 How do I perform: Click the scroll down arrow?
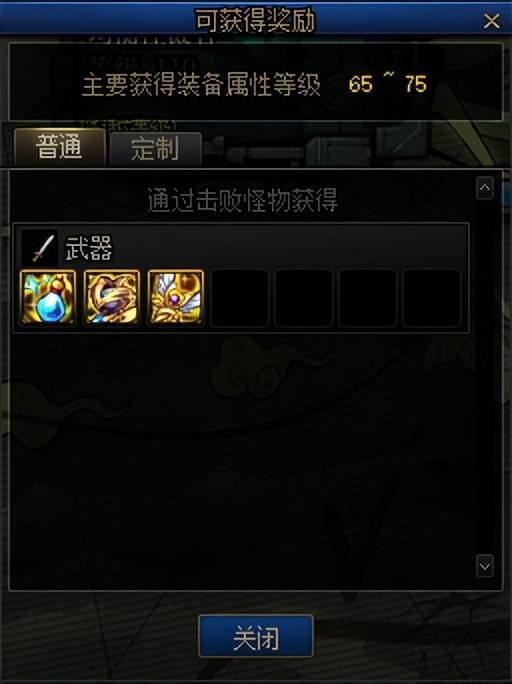485,566
